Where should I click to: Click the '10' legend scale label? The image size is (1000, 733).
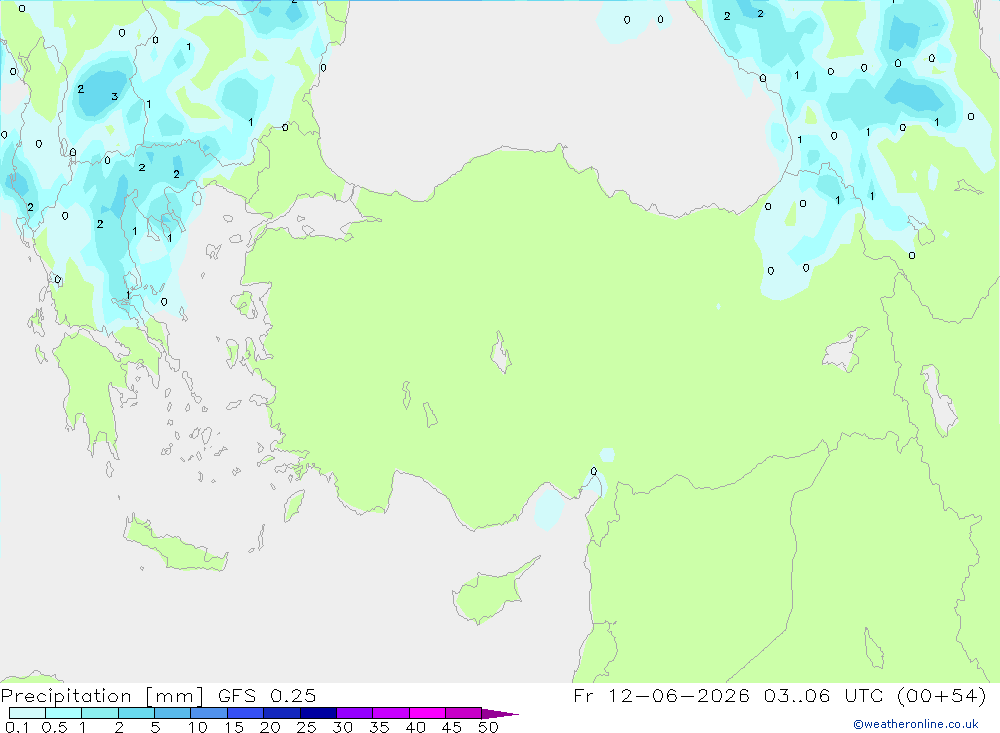click(x=197, y=727)
